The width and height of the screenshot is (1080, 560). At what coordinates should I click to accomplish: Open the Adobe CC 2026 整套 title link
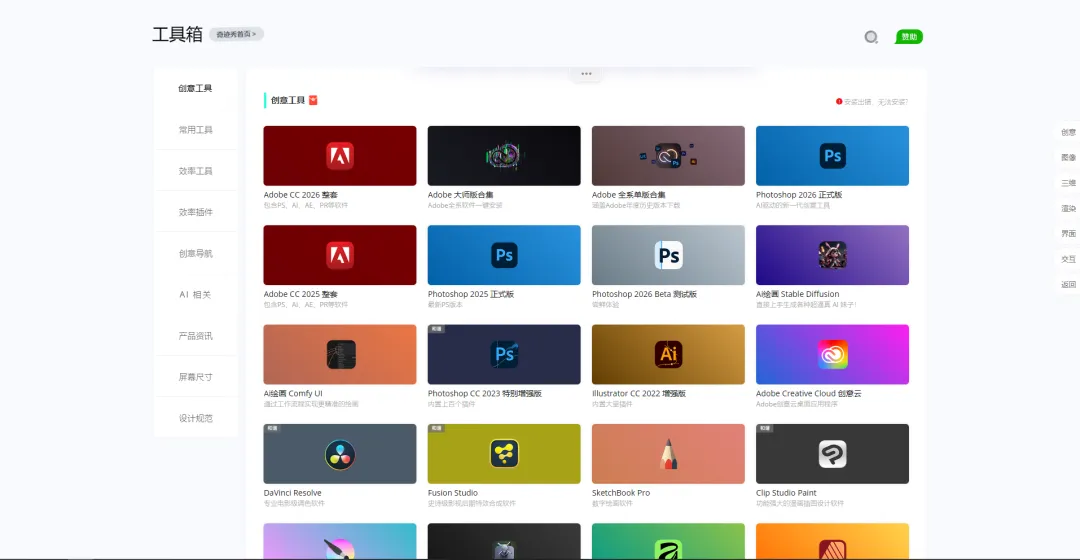coord(300,195)
